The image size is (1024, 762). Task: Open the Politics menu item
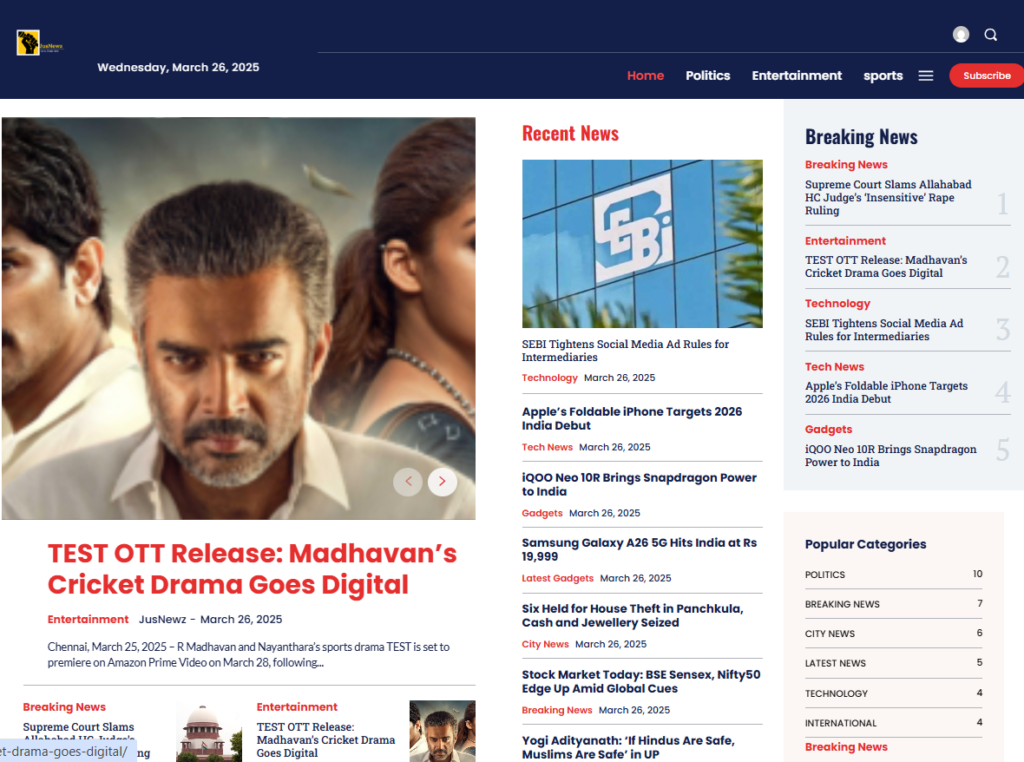708,76
